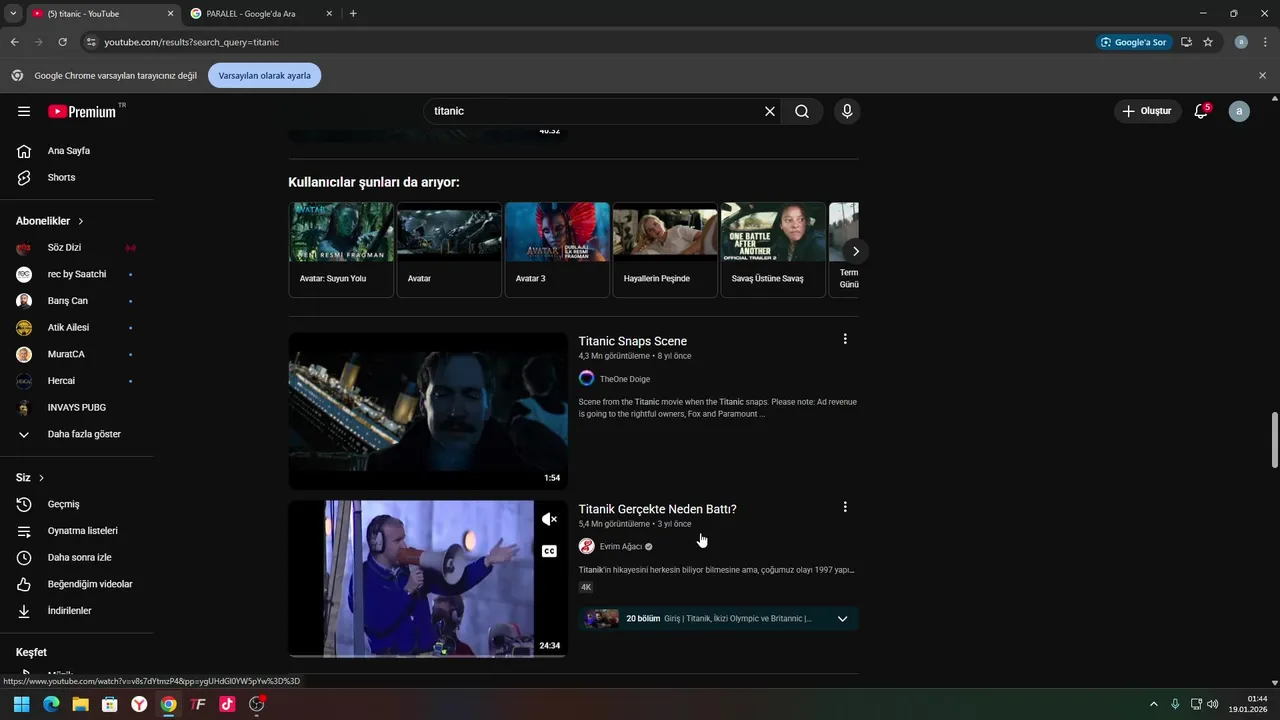Image resolution: width=1280 pixels, height=720 pixels.
Task: Start voice search with the microphone
Action: coord(847,111)
